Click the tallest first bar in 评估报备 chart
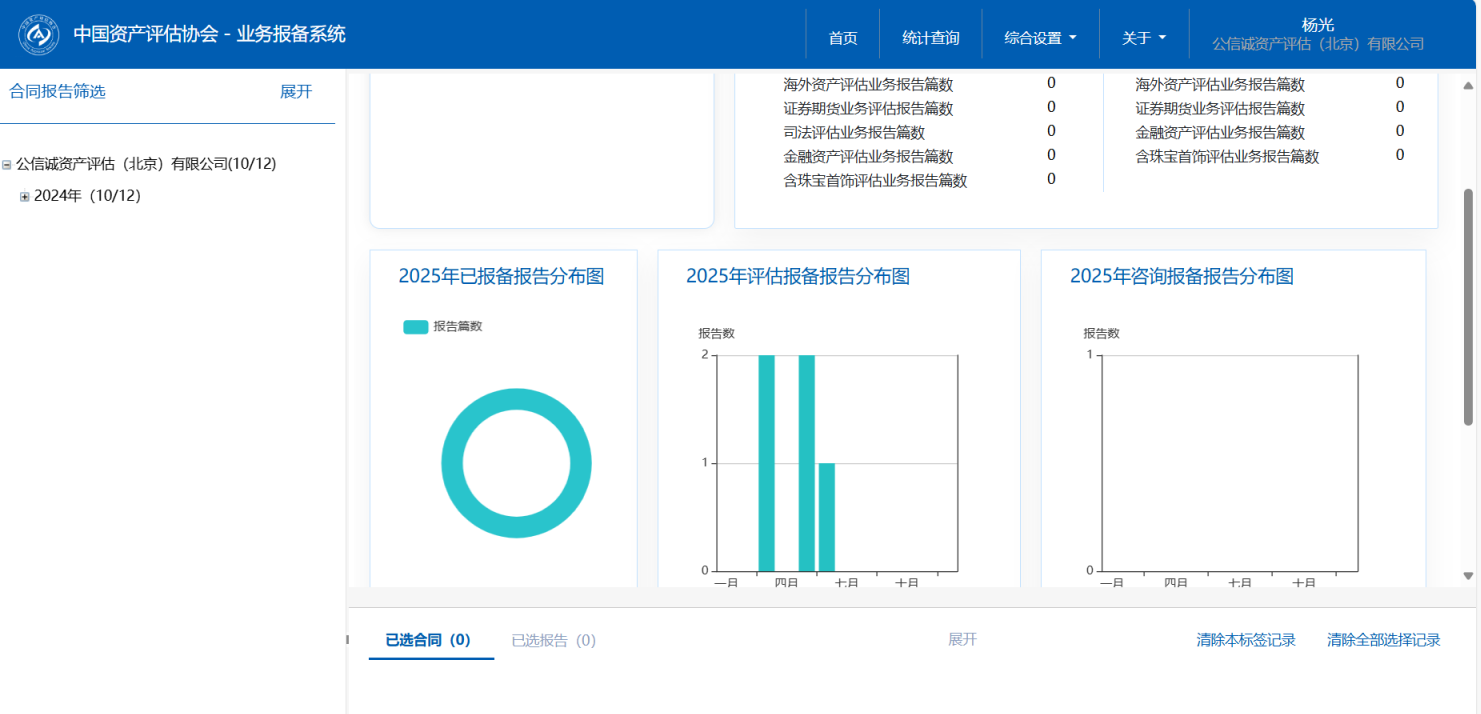The height and width of the screenshot is (714, 1481). click(766, 462)
